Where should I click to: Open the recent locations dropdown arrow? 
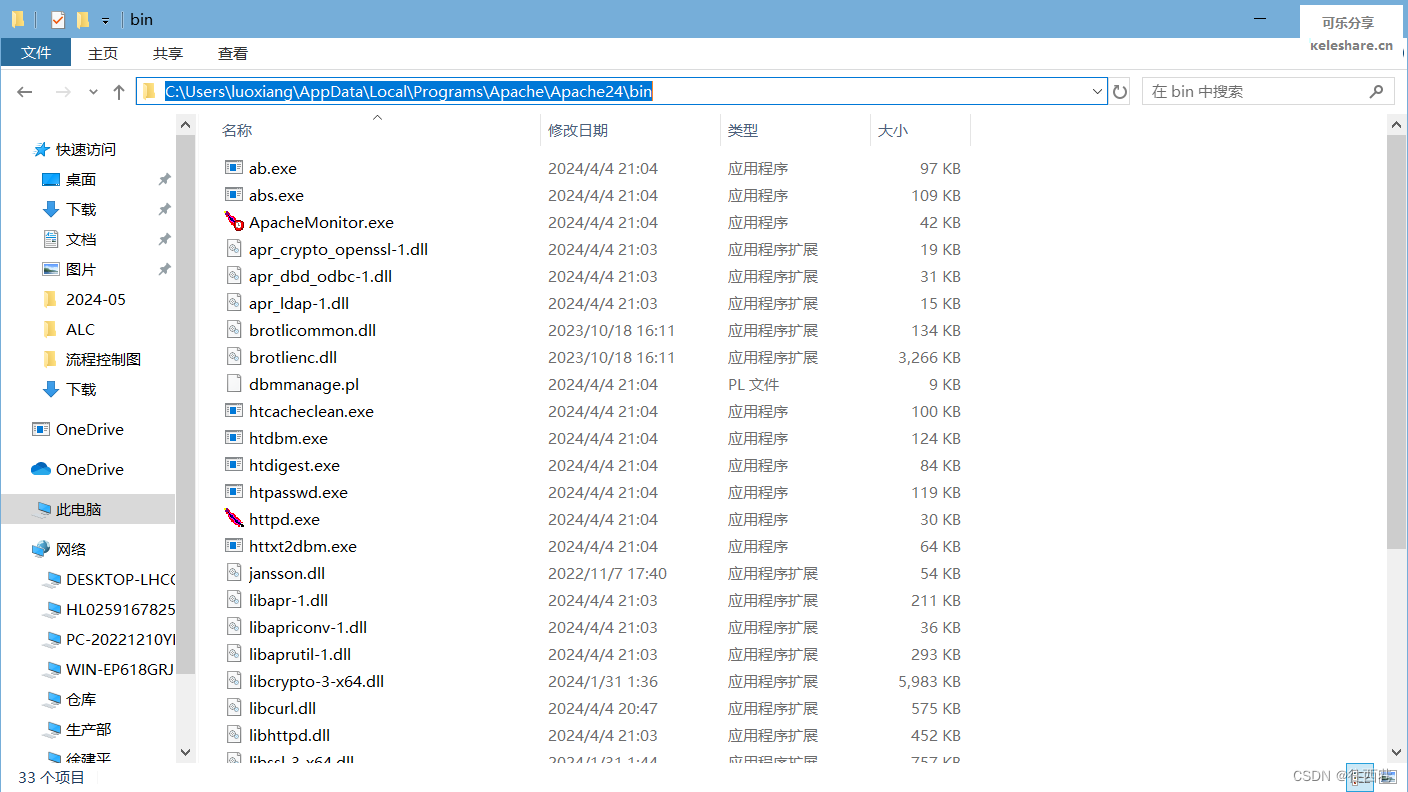click(93, 92)
